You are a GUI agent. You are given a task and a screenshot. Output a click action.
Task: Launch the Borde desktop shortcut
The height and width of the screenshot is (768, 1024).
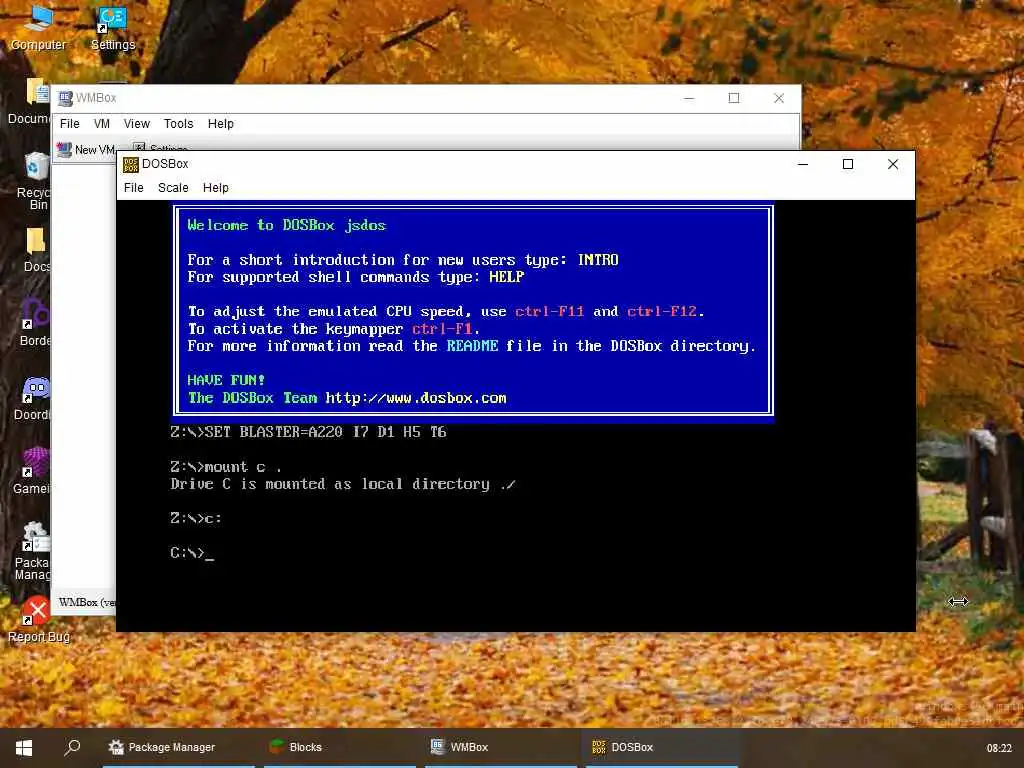click(x=34, y=323)
